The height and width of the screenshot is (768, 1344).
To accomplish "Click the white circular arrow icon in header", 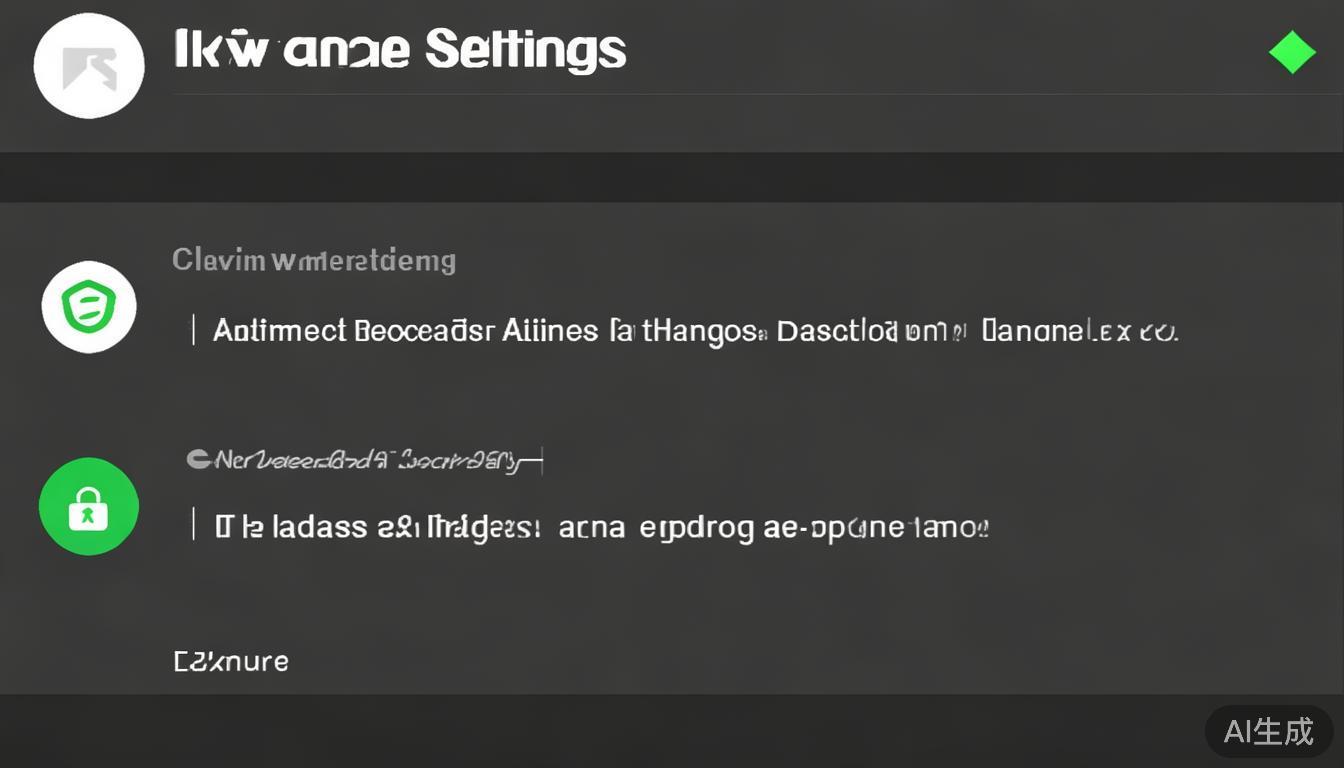I will (x=89, y=66).
